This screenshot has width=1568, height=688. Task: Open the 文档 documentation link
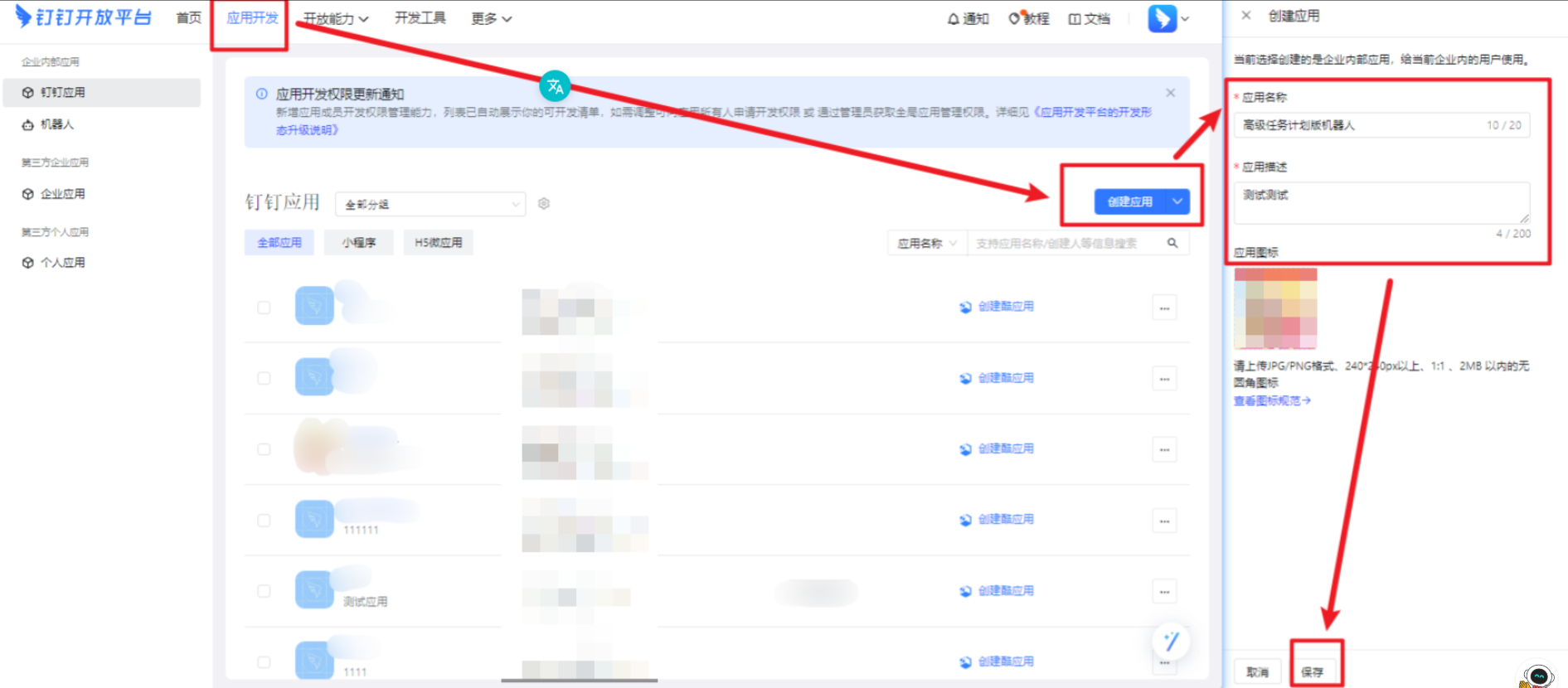(1090, 18)
